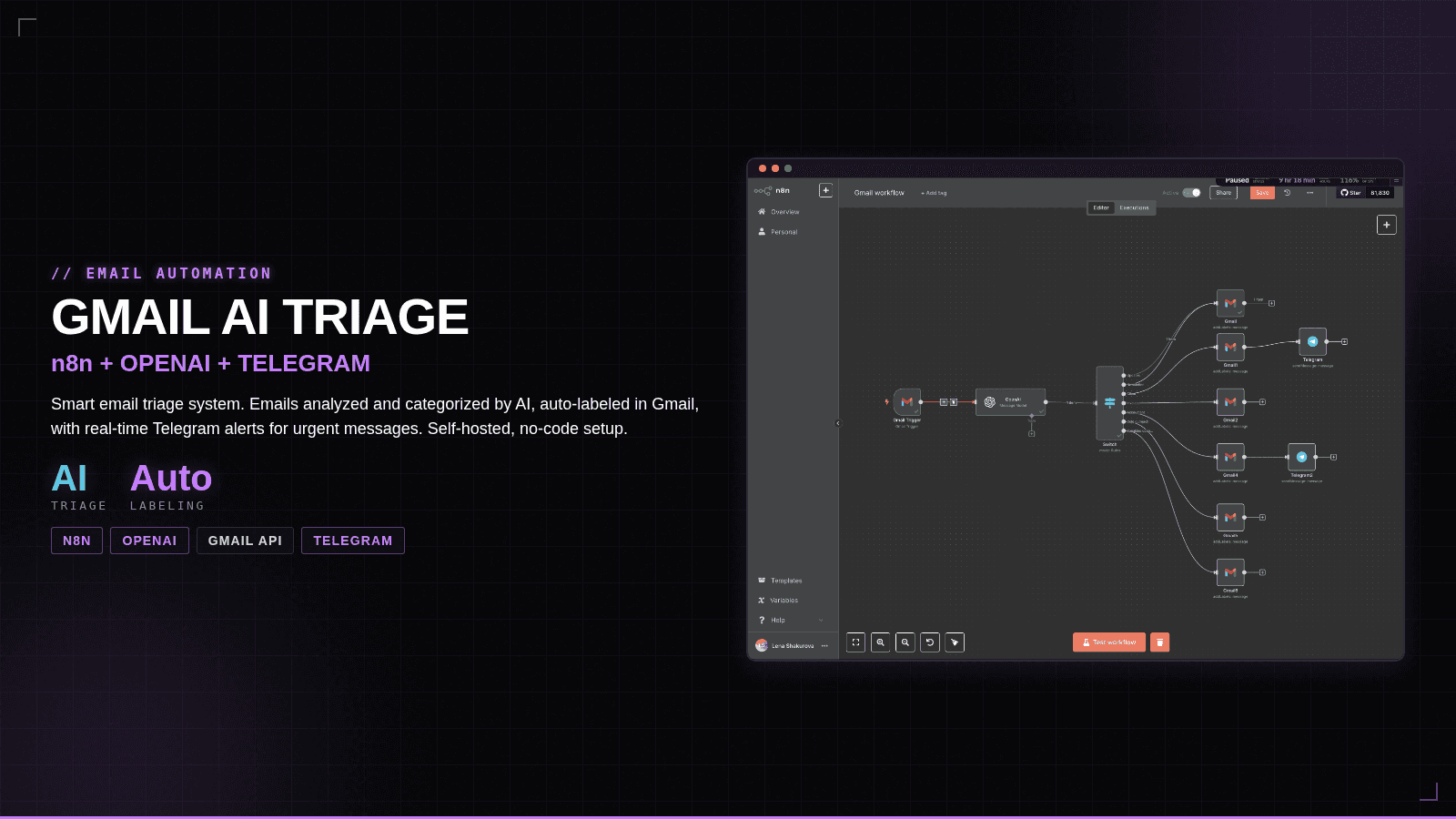1456x819 pixels.
Task: Click the Share button
Action: (1223, 193)
